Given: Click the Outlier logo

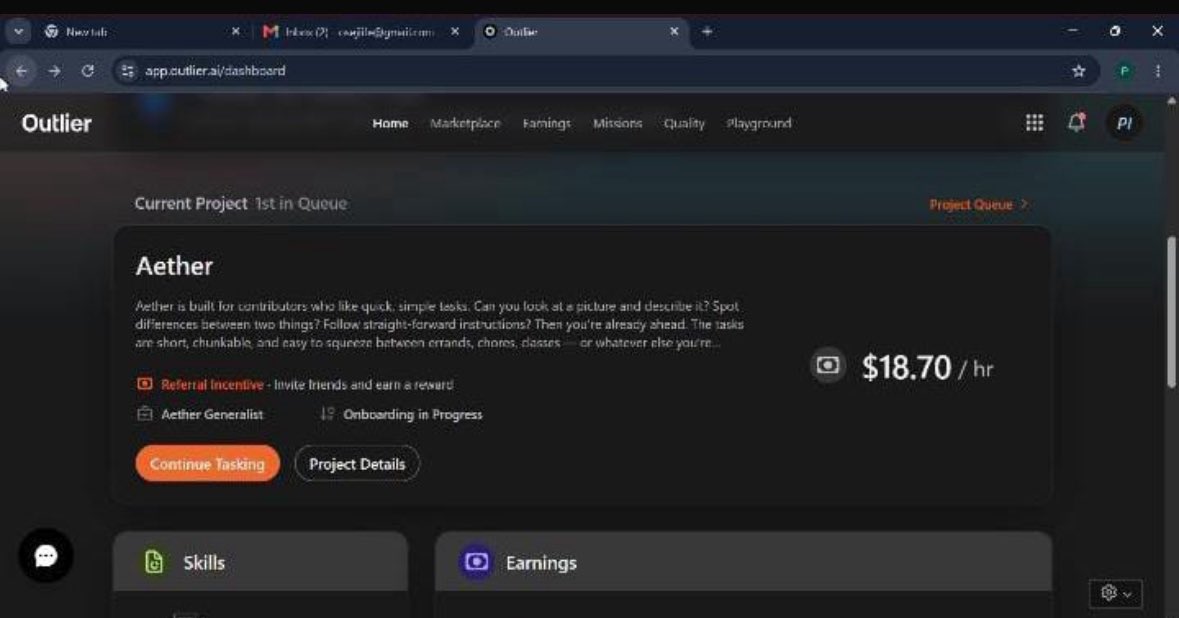Looking at the screenshot, I should (x=56, y=123).
